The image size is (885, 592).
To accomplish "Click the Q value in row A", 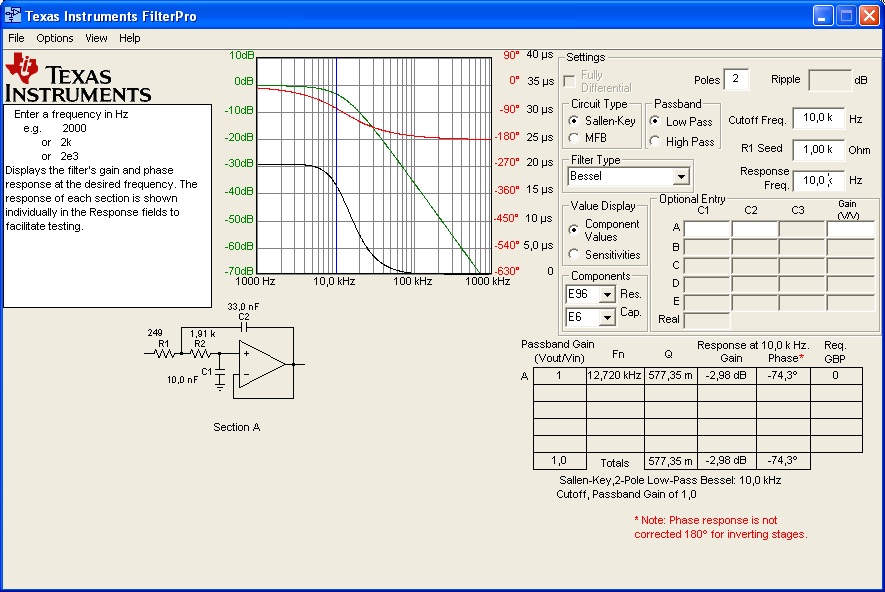I will point(671,376).
